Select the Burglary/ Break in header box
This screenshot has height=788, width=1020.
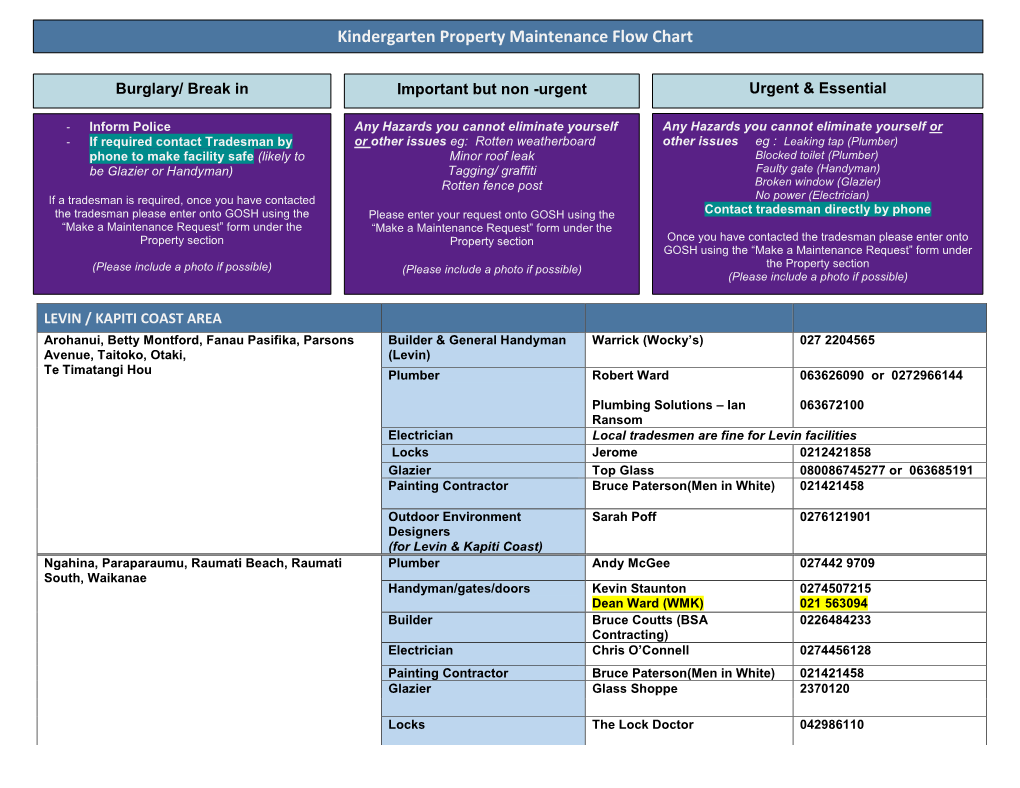coord(182,89)
